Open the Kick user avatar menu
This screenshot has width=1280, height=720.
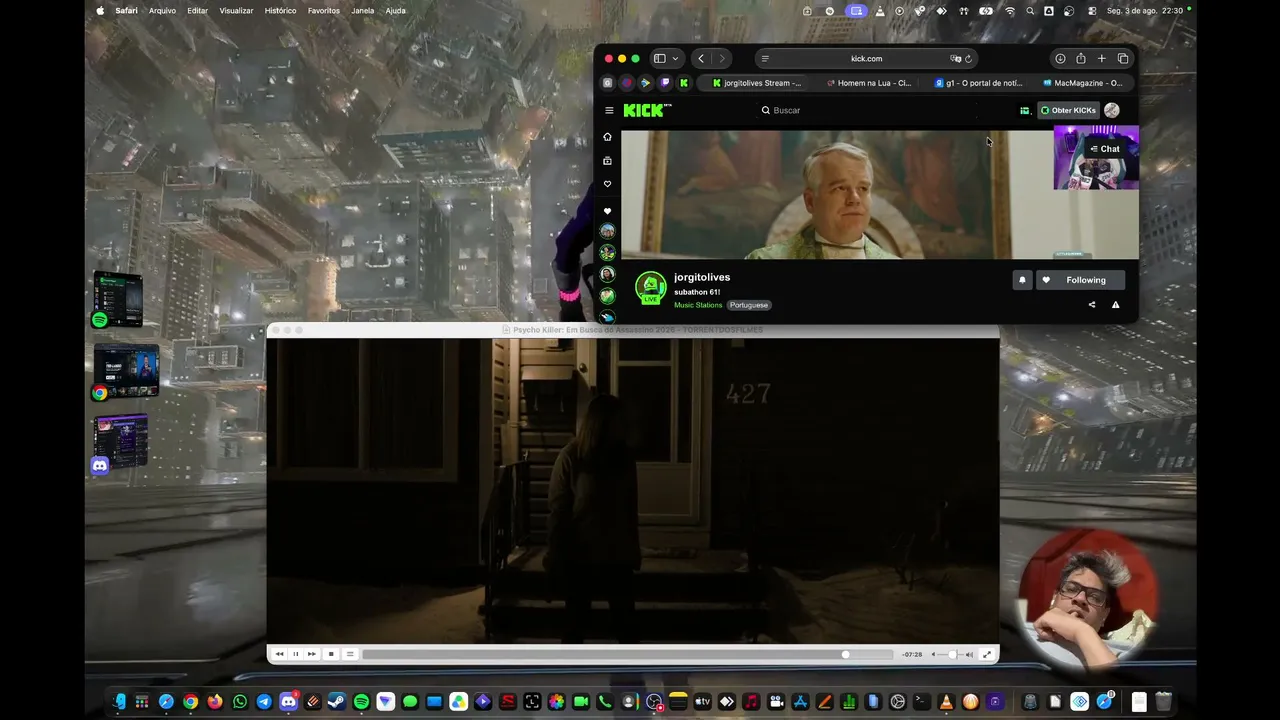pos(1112,110)
